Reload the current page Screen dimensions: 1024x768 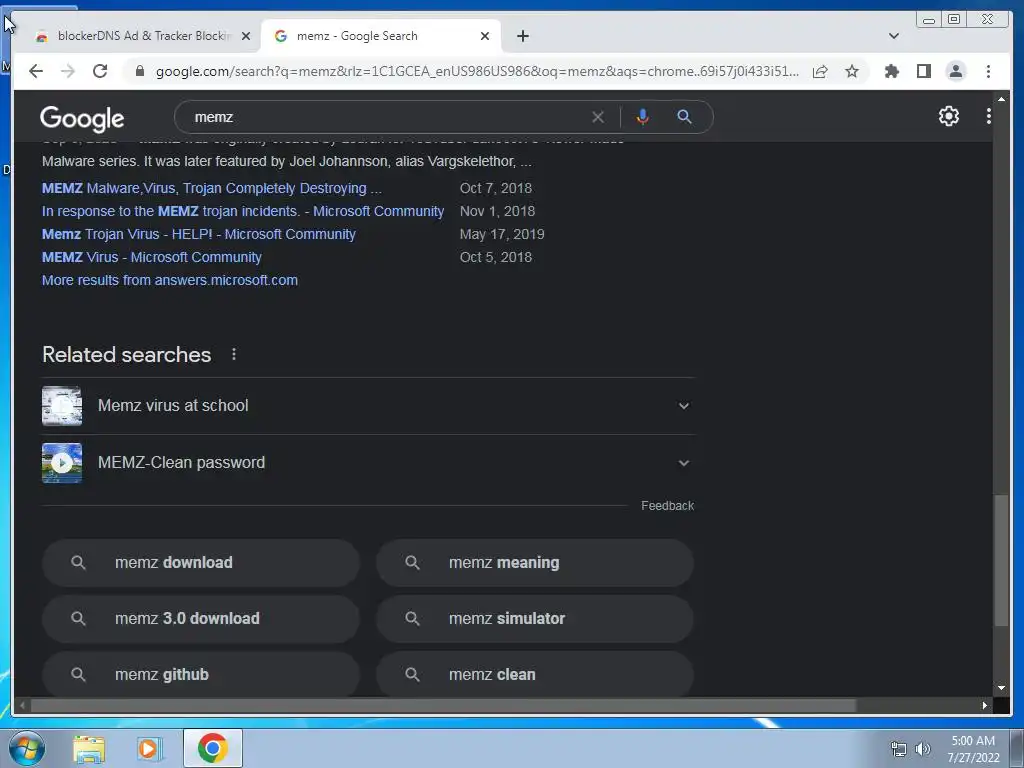point(100,71)
